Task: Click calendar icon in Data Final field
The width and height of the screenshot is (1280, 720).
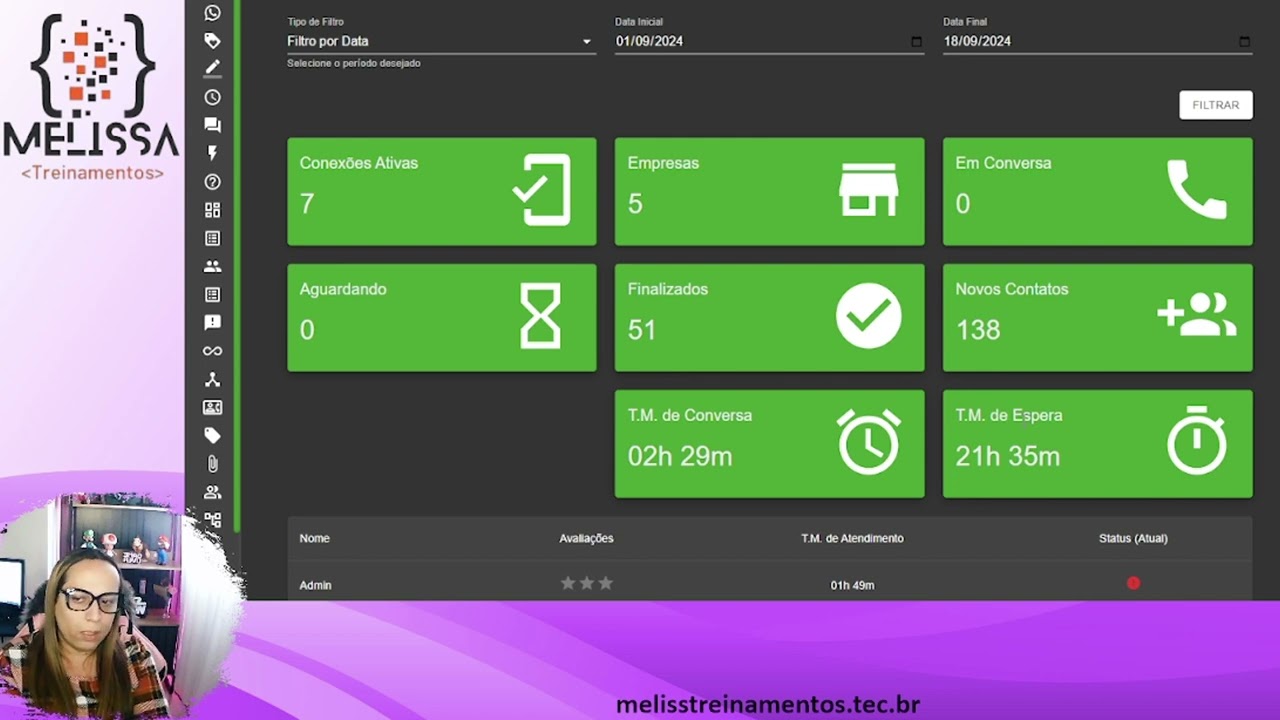Action: 1244,41
